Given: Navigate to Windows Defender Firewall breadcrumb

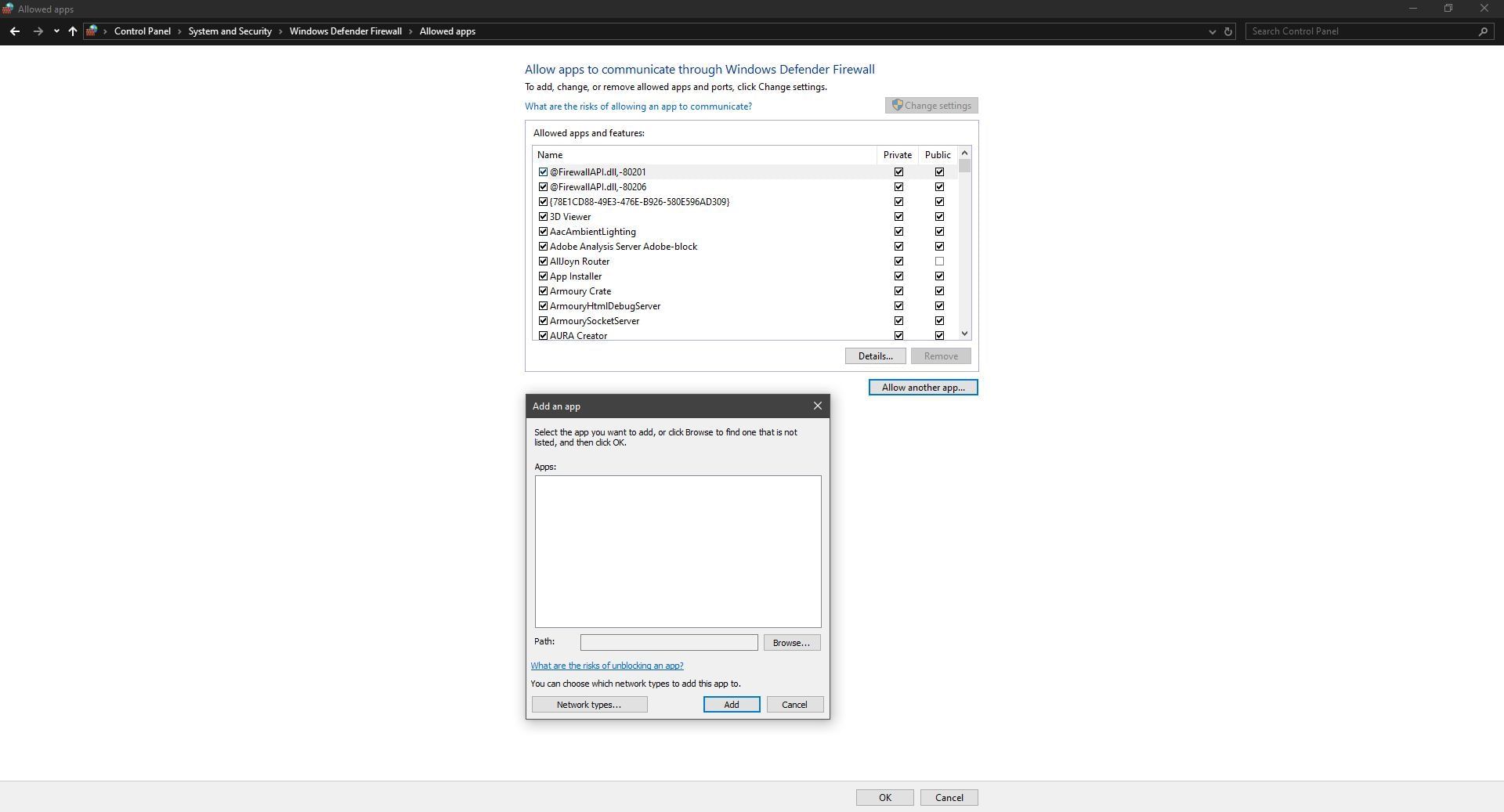Looking at the screenshot, I should (345, 31).
